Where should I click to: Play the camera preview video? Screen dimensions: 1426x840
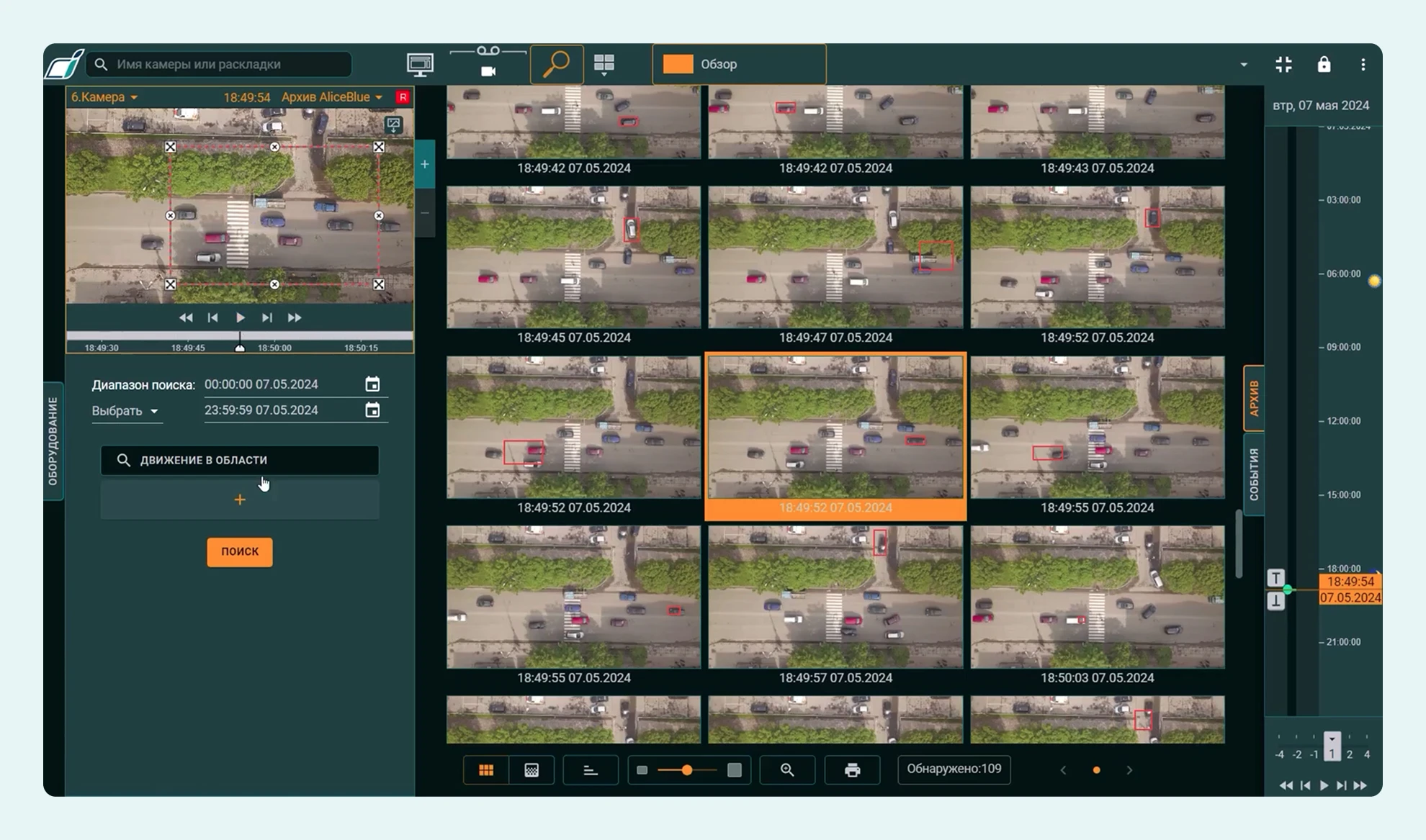coord(240,317)
